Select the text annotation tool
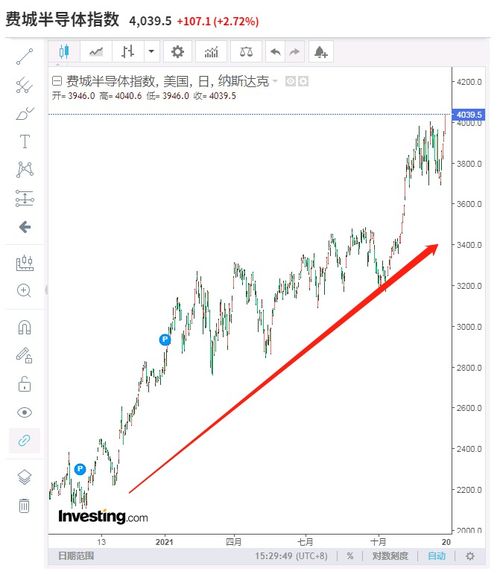The width and height of the screenshot is (500, 574). [x=25, y=141]
